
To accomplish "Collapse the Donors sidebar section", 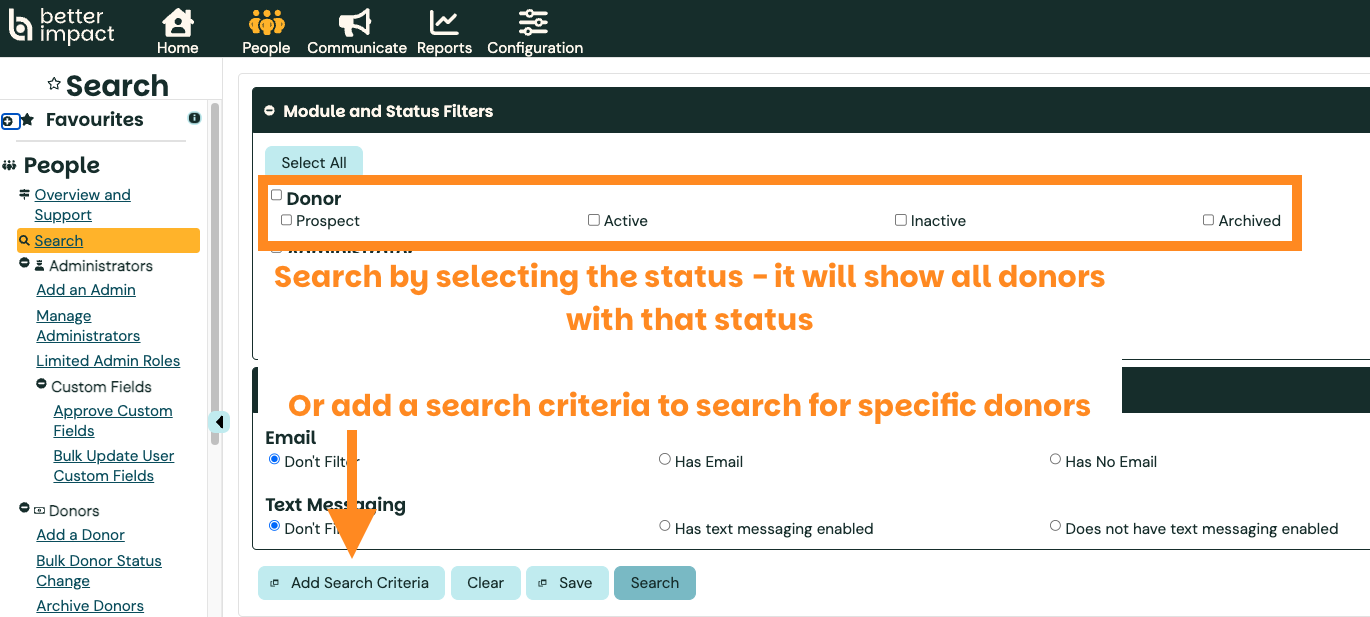I will click(25, 509).
